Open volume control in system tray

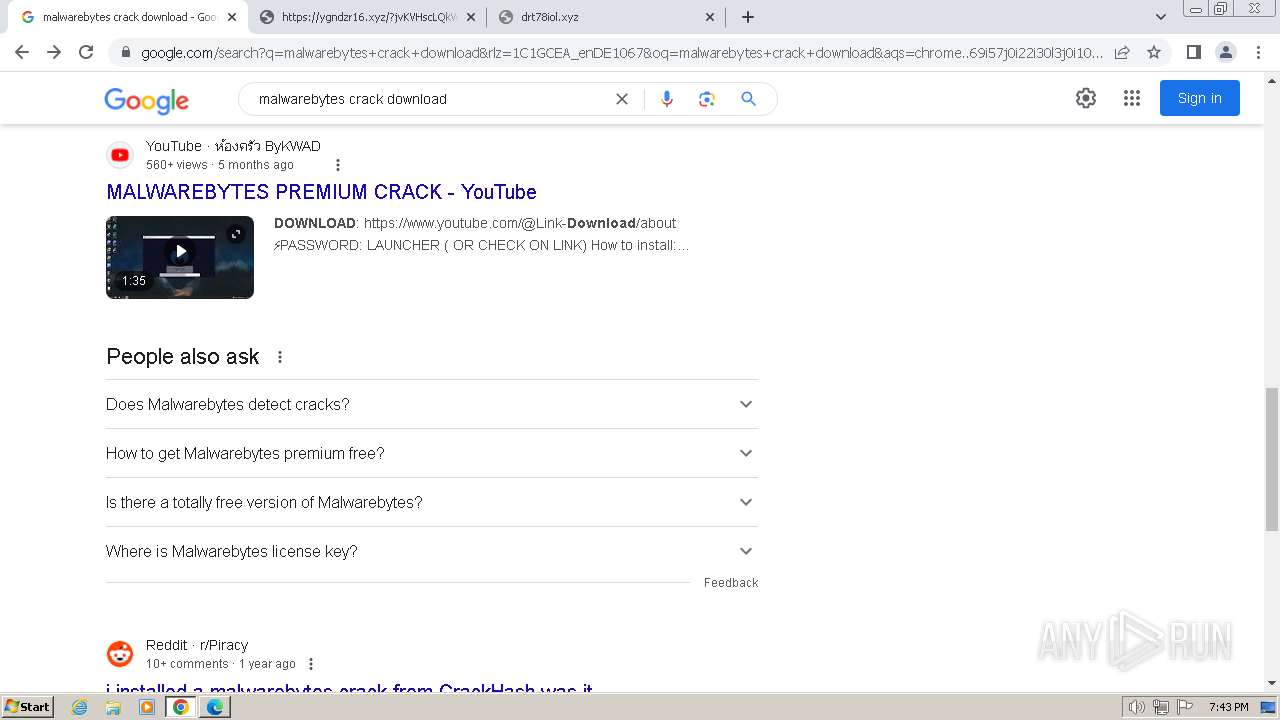tap(1136, 707)
